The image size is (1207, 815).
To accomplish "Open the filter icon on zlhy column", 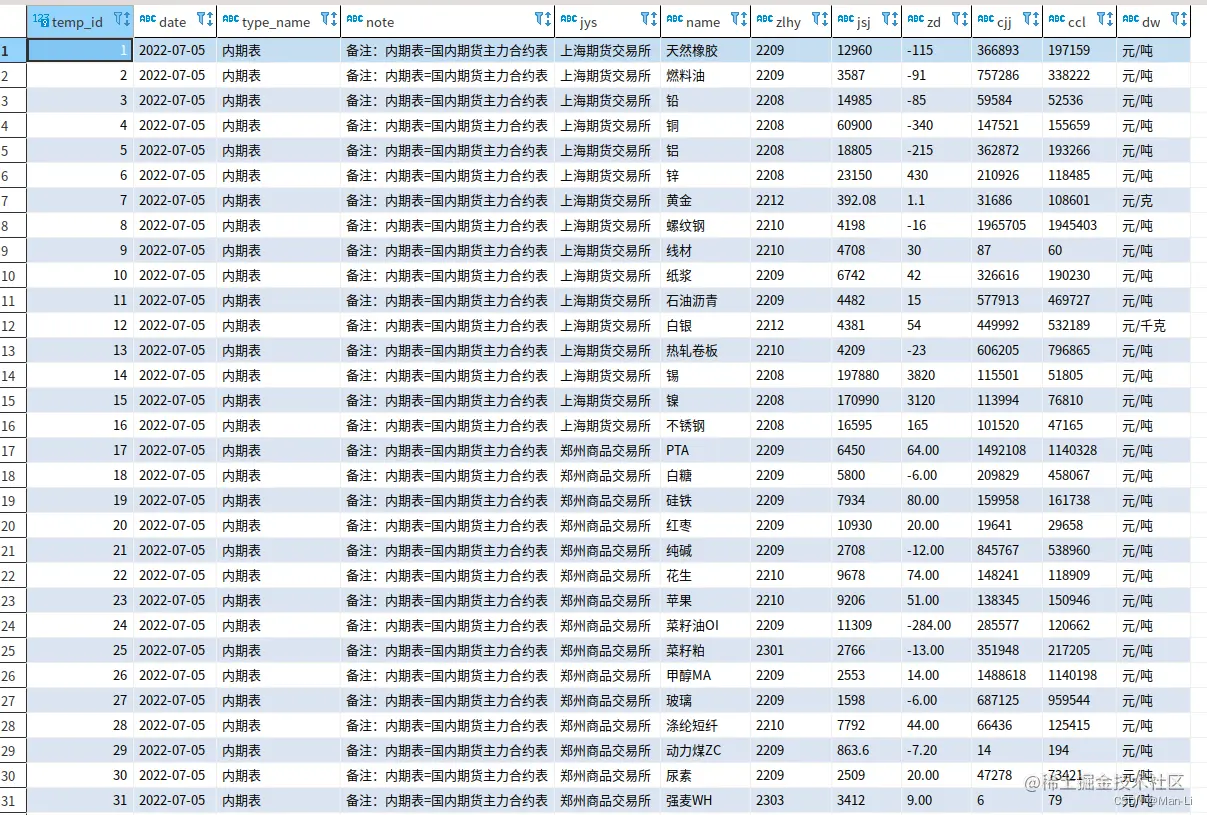I will [815, 19].
